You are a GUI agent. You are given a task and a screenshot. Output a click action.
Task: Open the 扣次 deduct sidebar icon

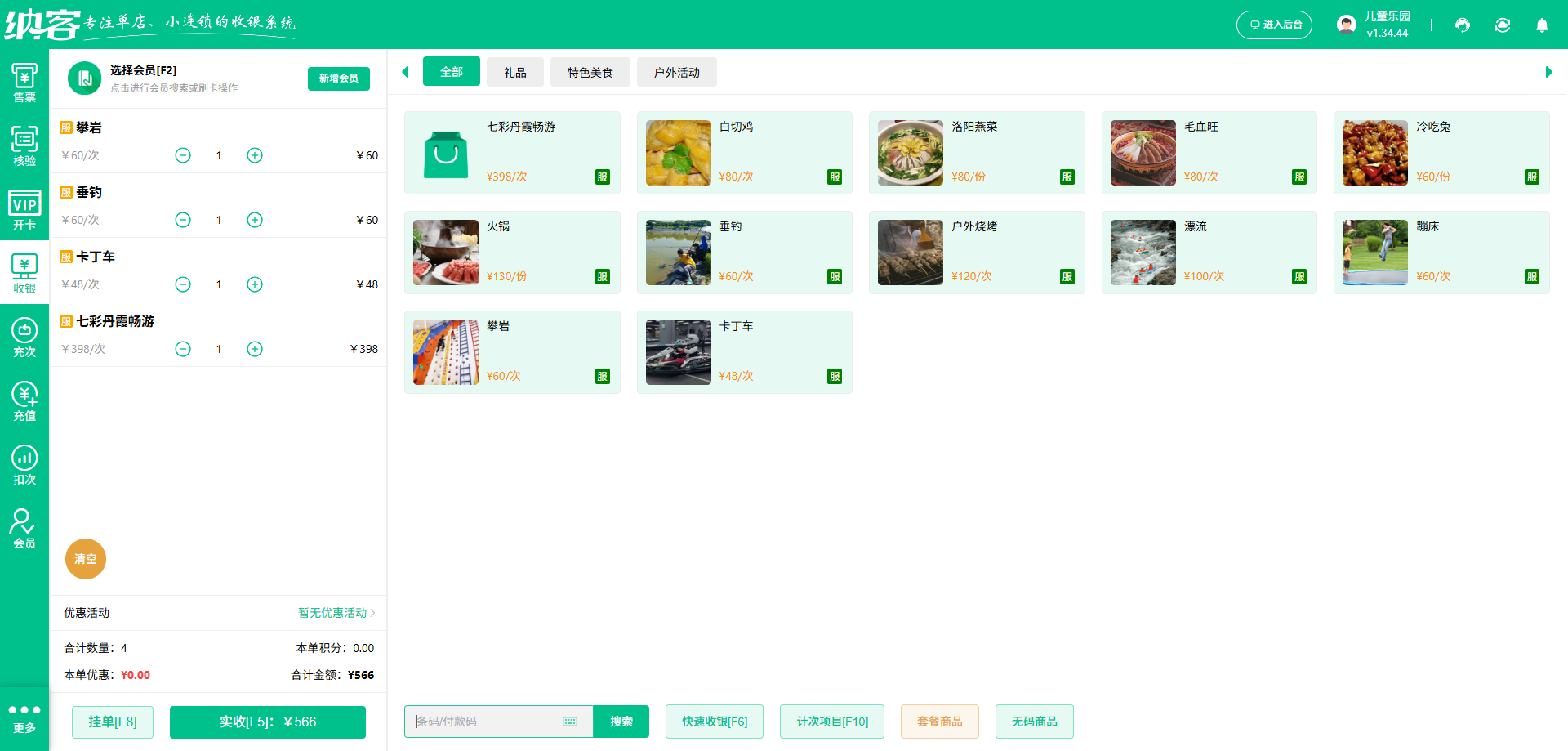click(x=24, y=465)
